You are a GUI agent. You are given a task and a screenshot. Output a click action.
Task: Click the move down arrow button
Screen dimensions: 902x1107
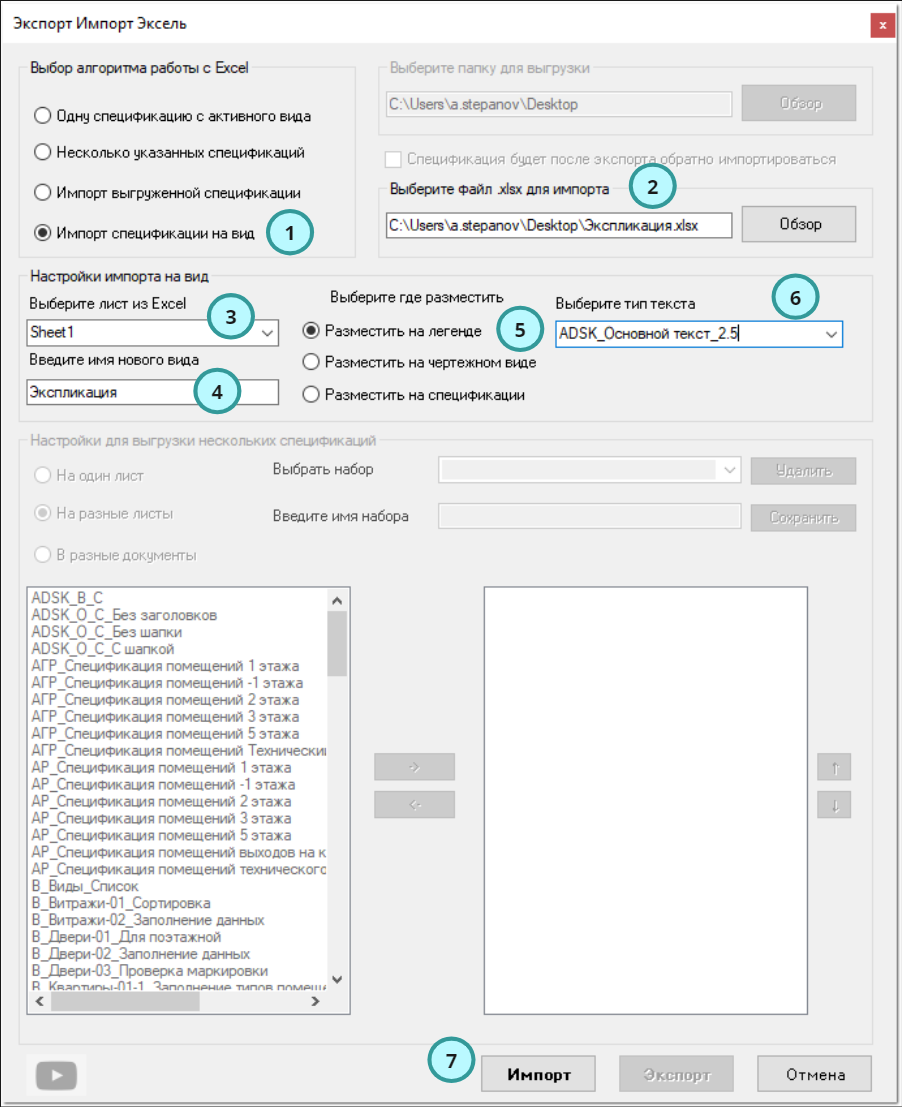[834, 805]
